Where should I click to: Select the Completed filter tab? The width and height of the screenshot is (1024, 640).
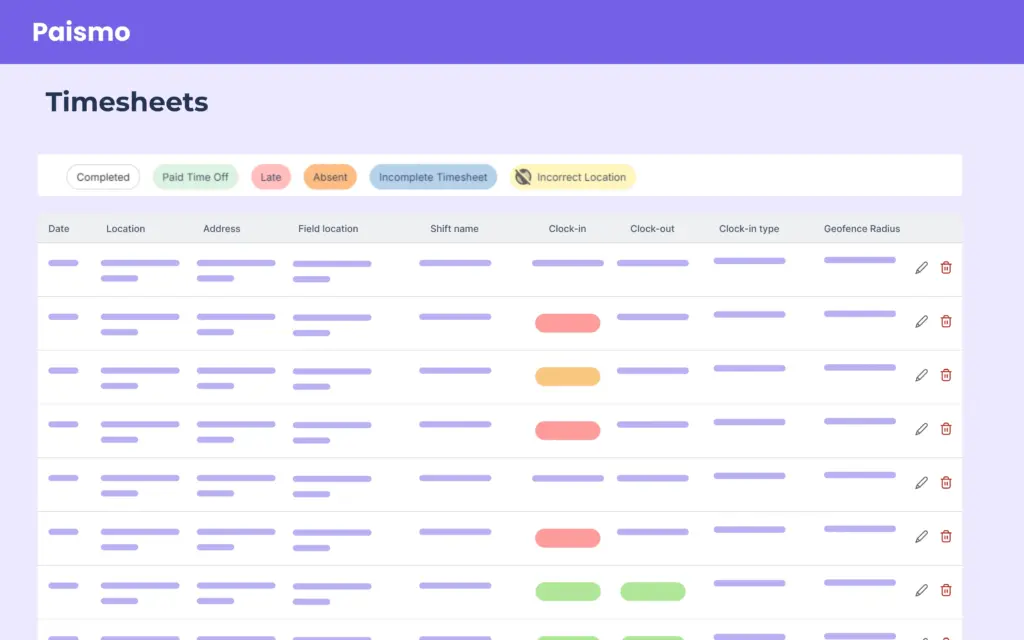click(103, 177)
